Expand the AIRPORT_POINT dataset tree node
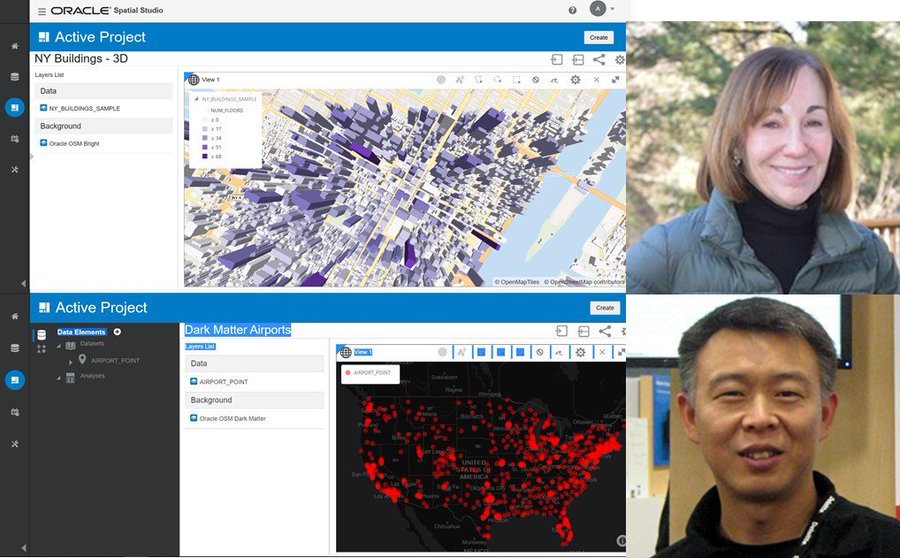 point(71,362)
